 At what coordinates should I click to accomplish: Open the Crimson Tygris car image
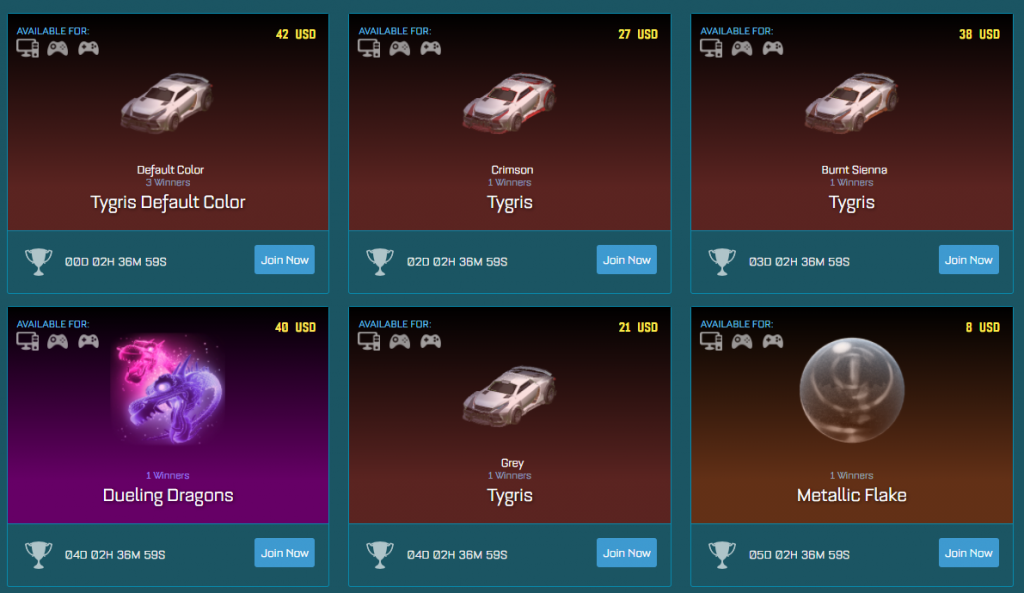[x=509, y=103]
